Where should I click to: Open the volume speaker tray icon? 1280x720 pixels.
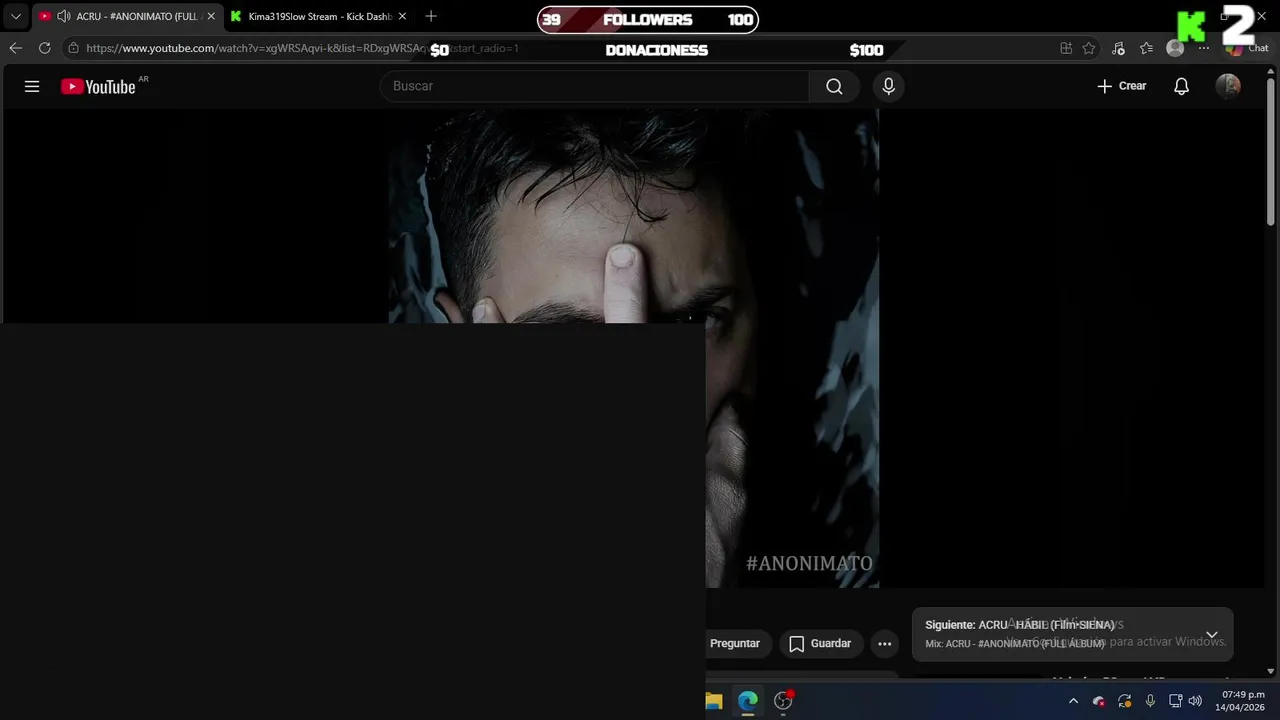[x=1195, y=701]
